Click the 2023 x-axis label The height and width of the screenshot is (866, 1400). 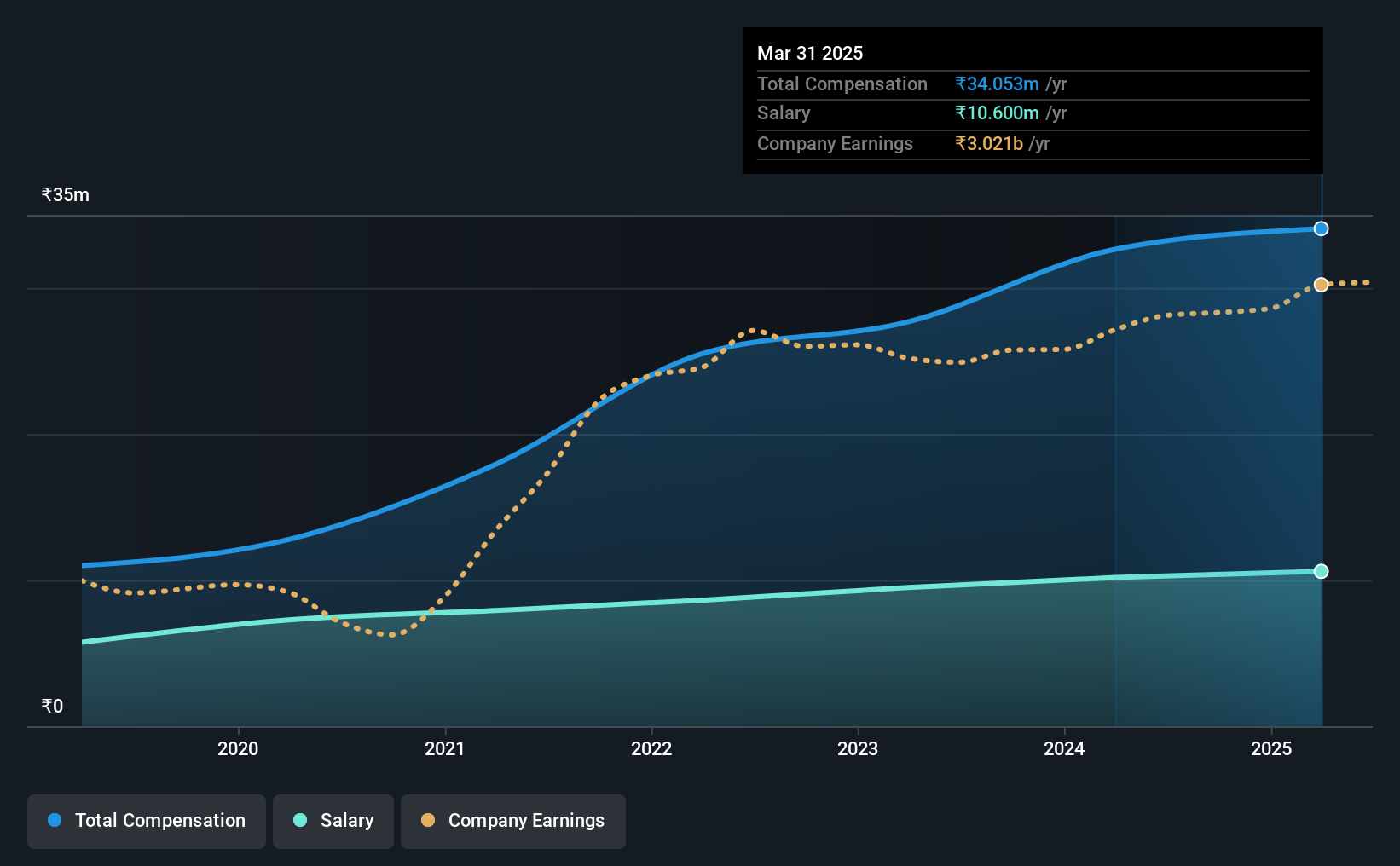click(858, 748)
